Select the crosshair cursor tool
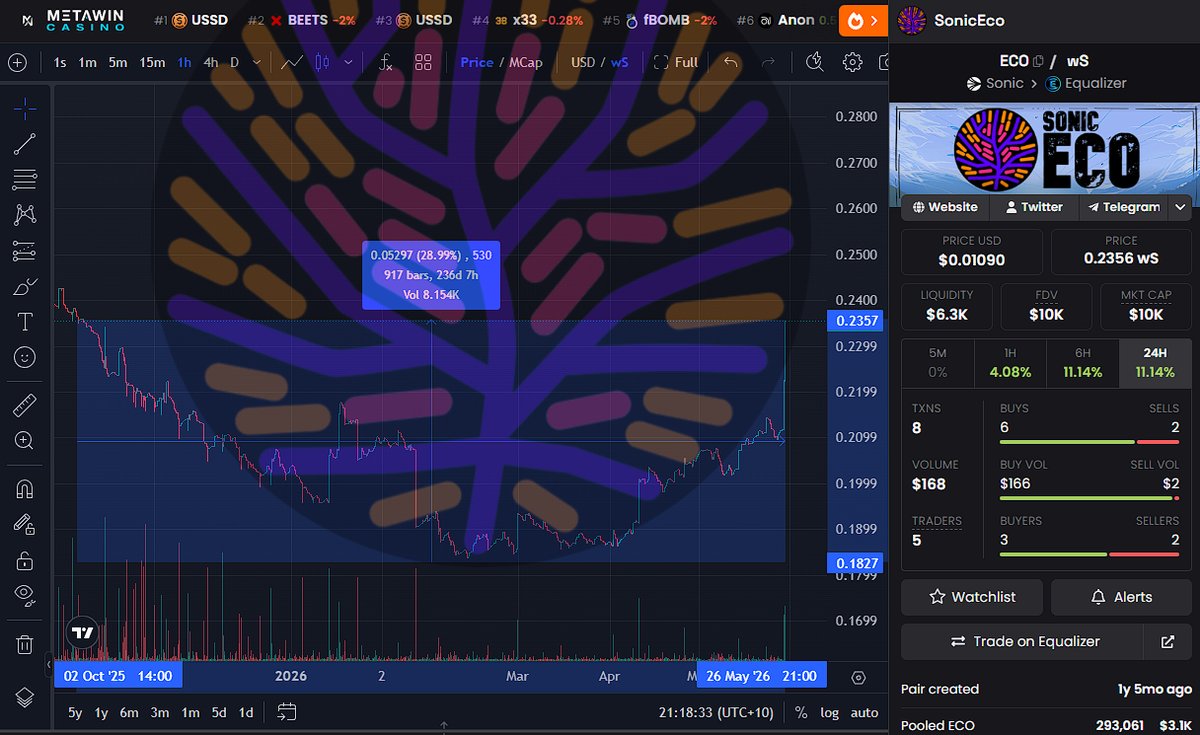 click(25, 109)
